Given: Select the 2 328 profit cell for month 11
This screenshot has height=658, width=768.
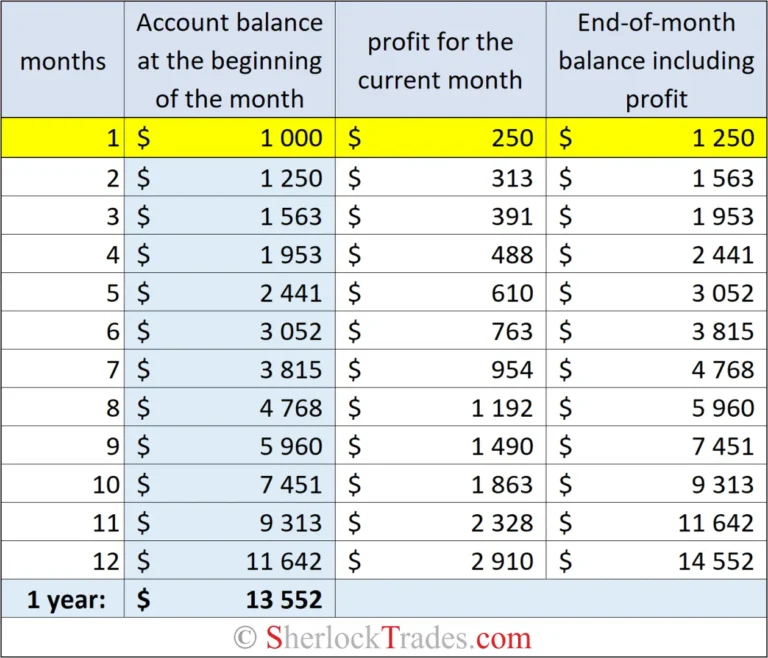Looking at the screenshot, I should (x=440, y=522).
